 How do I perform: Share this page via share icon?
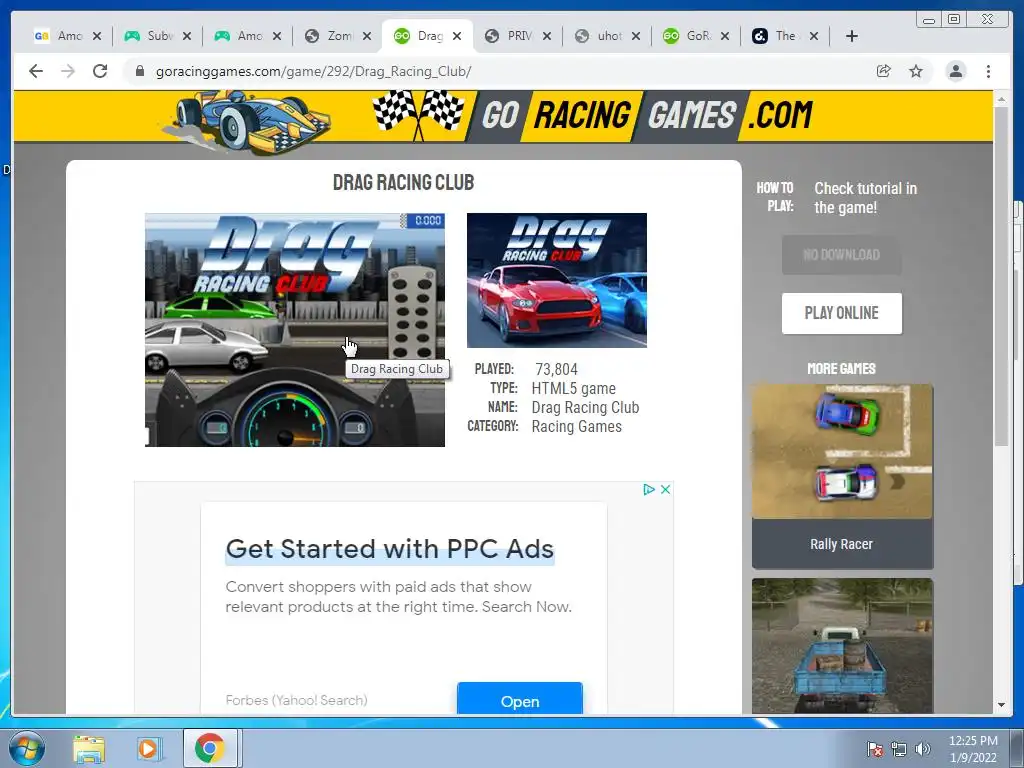(884, 71)
